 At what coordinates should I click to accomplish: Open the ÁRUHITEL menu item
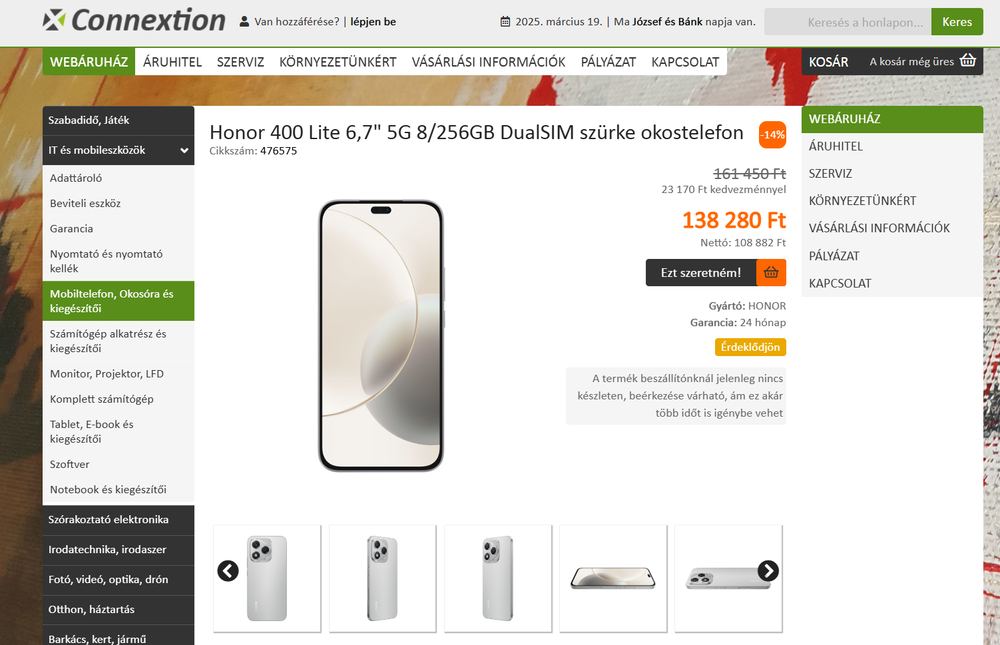coord(172,62)
